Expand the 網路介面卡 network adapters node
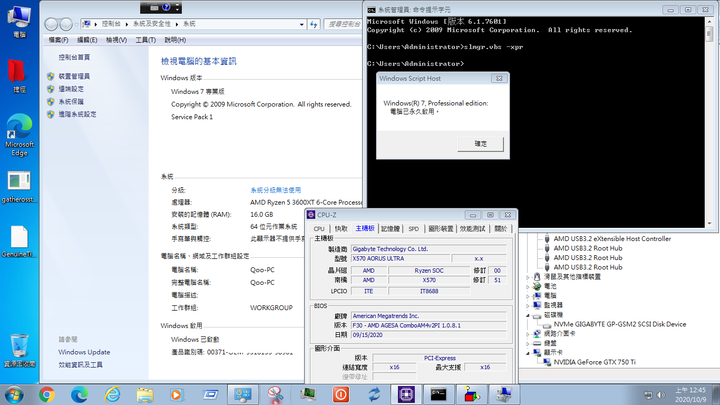The height and width of the screenshot is (405, 720). (x=528, y=334)
